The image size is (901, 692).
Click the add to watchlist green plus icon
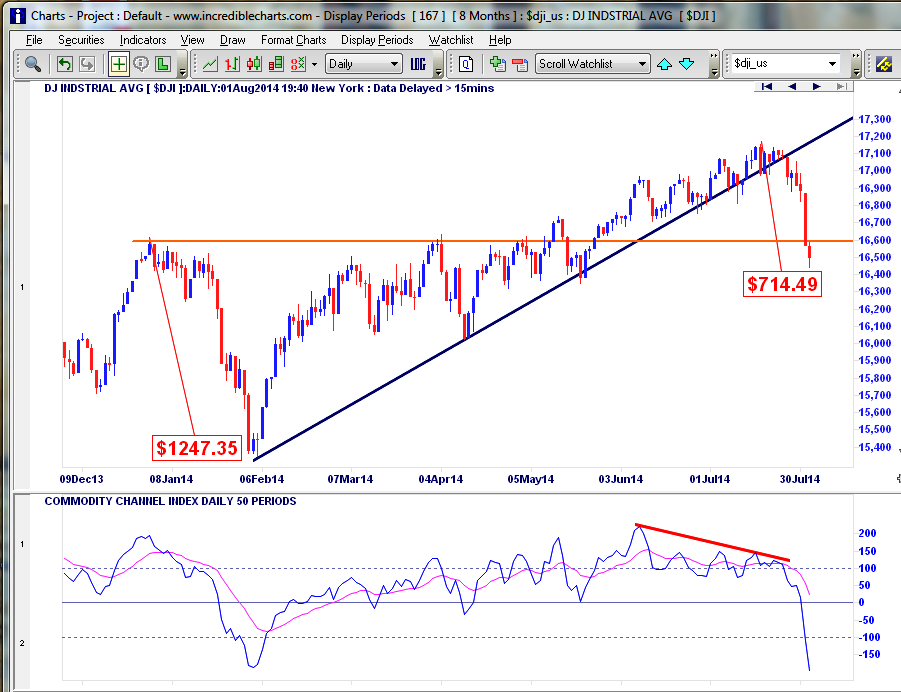tap(498, 64)
